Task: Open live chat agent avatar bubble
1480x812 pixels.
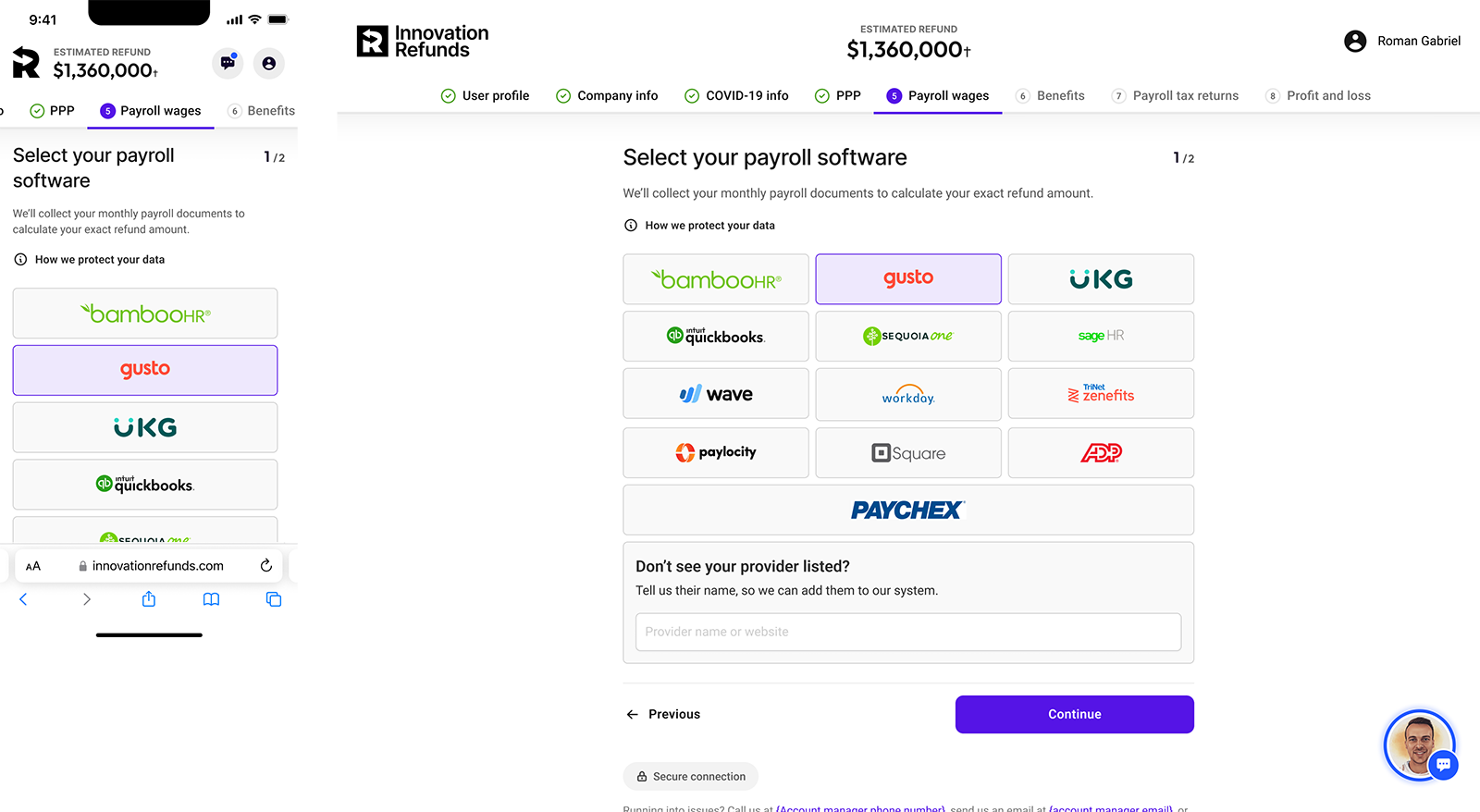Action: click(1420, 744)
